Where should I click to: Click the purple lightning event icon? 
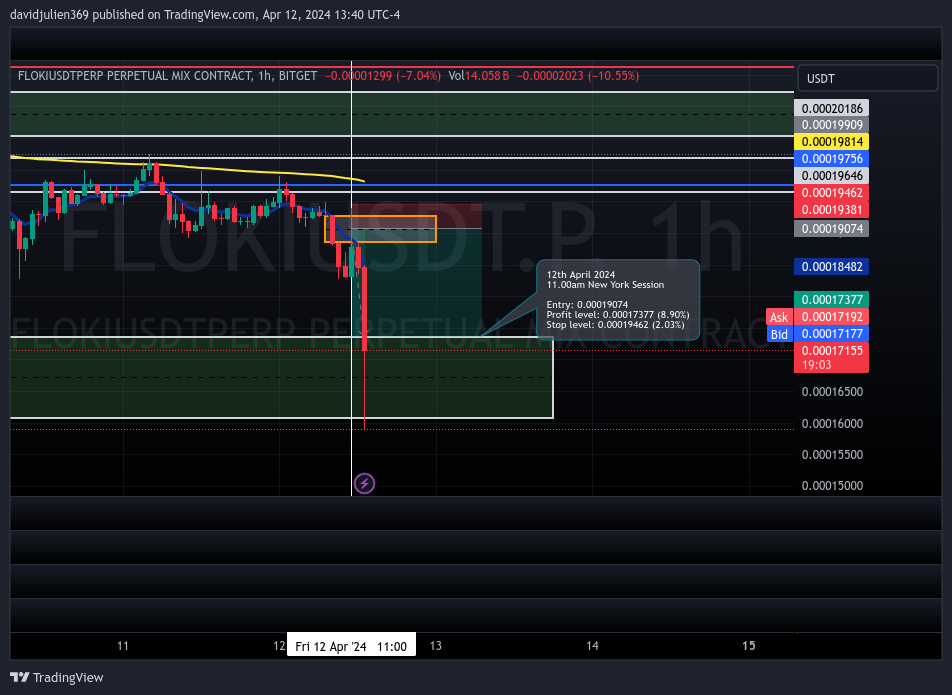coord(364,484)
